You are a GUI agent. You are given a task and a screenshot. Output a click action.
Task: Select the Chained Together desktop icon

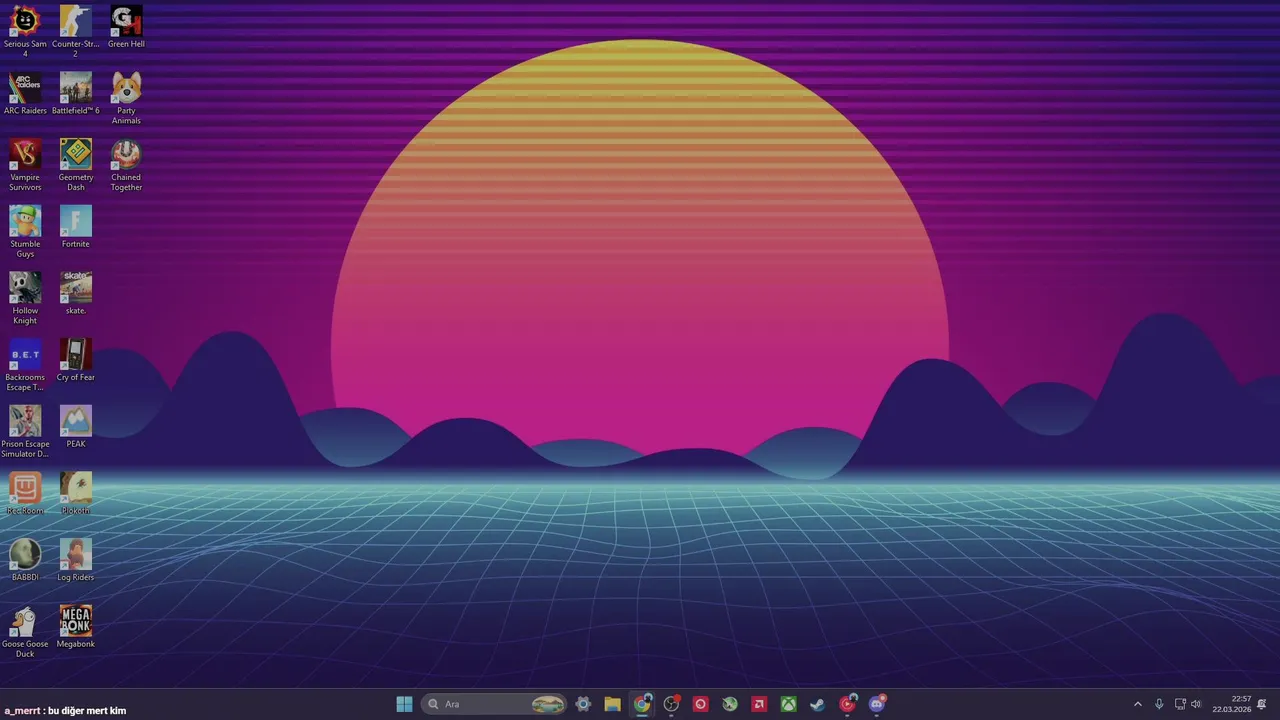pyautogui.click(x=126, y=165)
